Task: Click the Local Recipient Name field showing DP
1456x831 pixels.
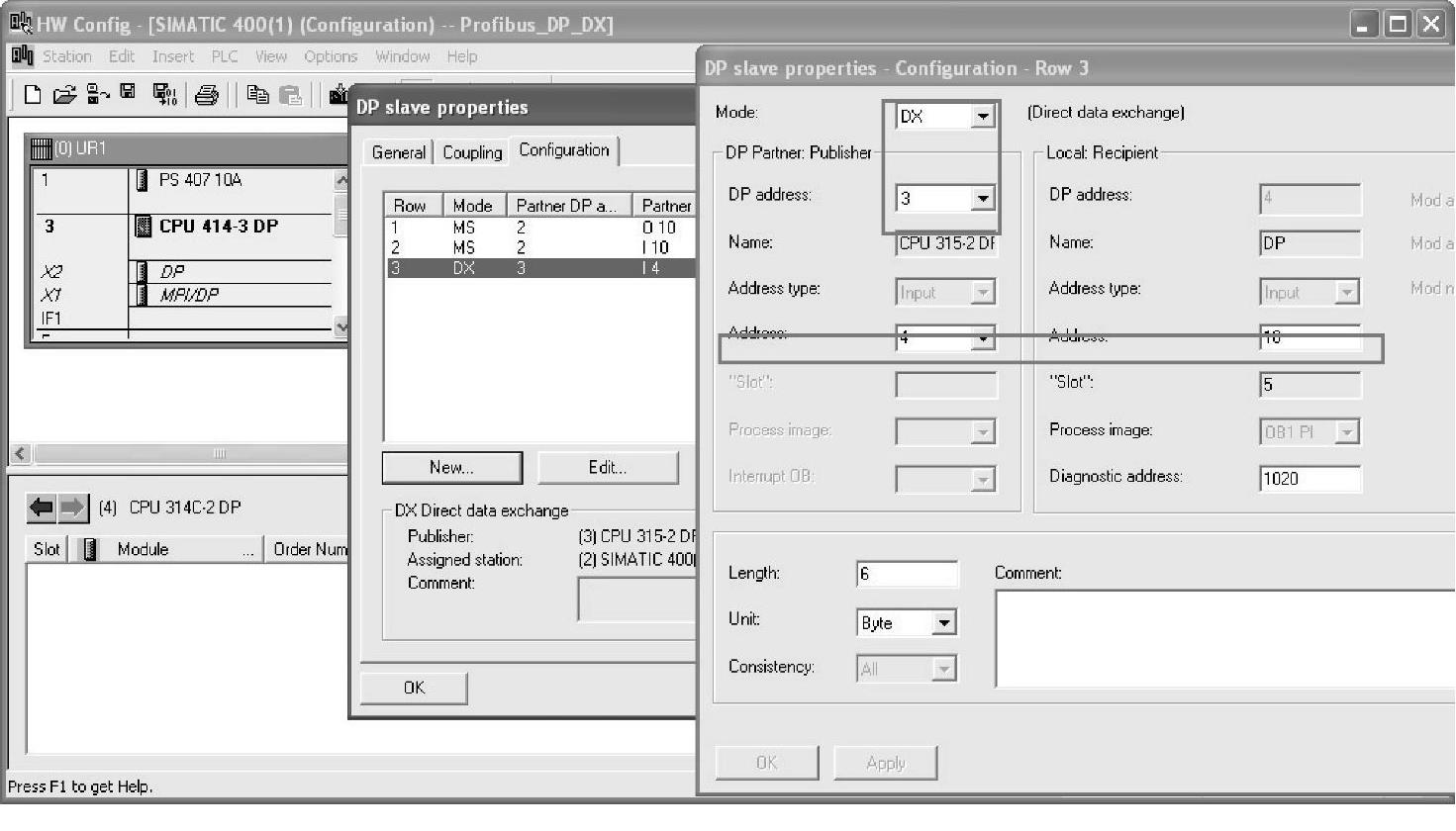Action: click(1310, 243)
